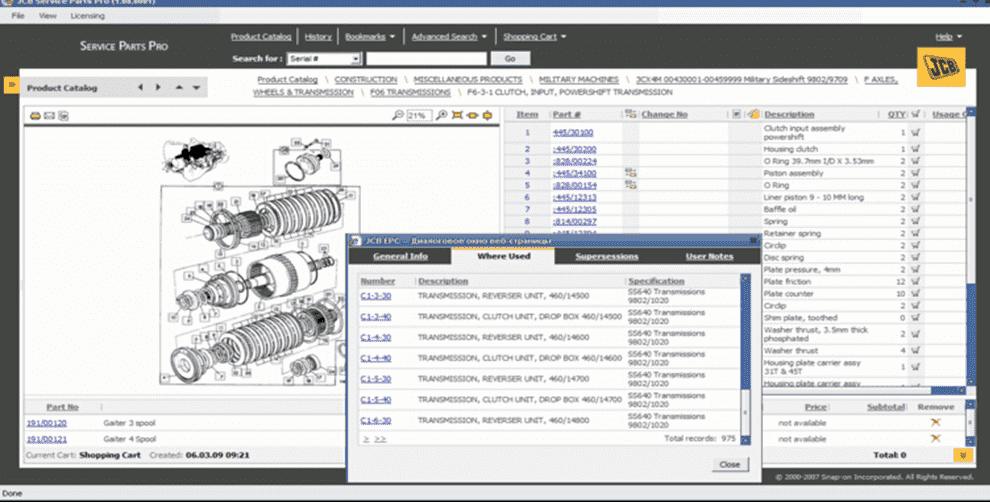Open the Help dropdown
This screenshot has width=990, height=503.
(948, 37)
